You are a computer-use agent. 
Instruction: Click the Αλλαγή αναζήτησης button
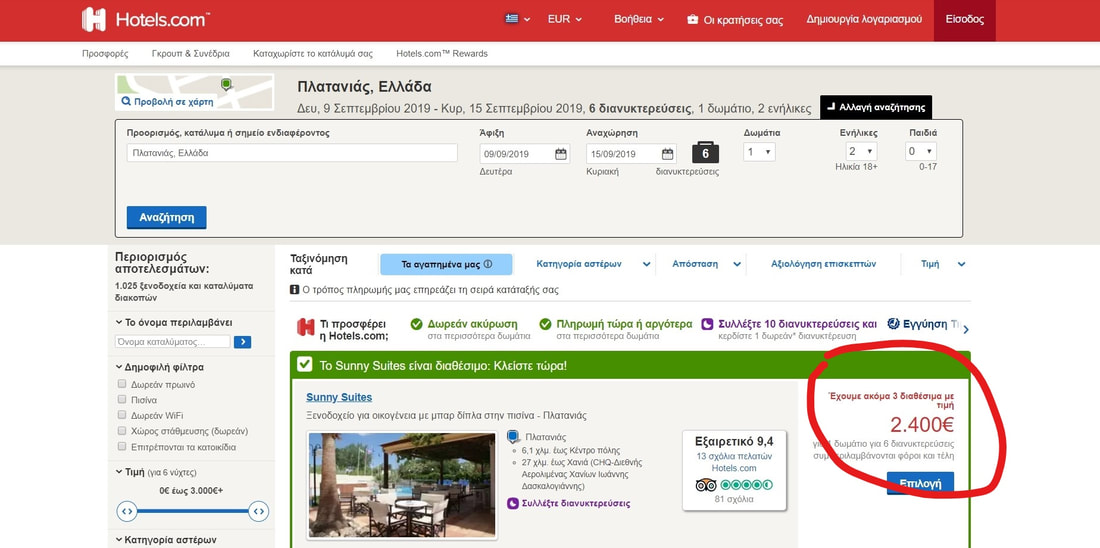[876, 107]
